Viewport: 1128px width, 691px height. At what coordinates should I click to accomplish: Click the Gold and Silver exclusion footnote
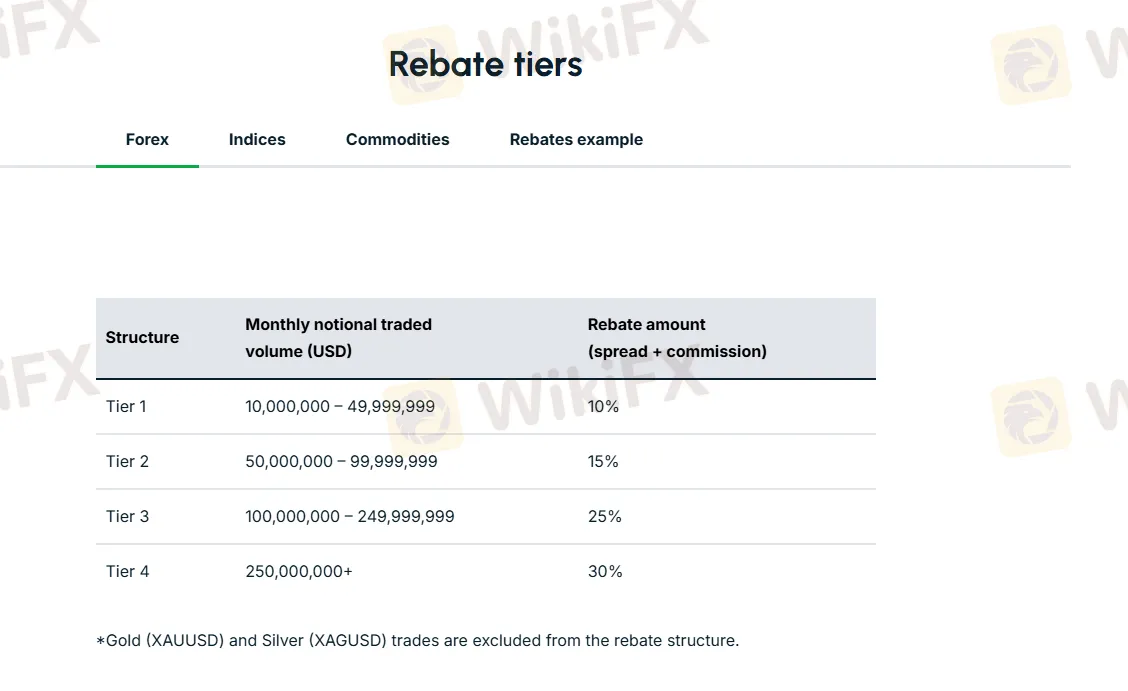tap(417, 640)
